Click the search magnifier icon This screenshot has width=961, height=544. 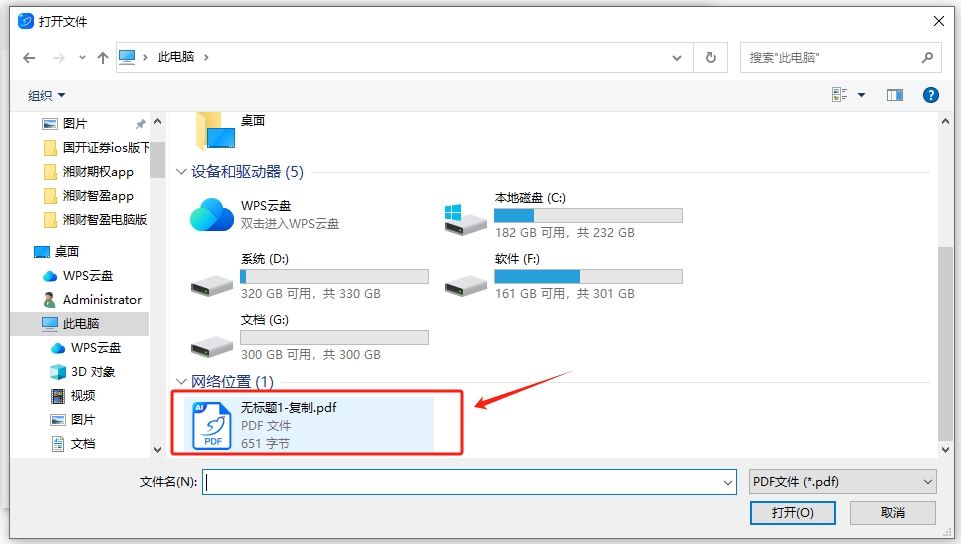click(x=927, y=58)
